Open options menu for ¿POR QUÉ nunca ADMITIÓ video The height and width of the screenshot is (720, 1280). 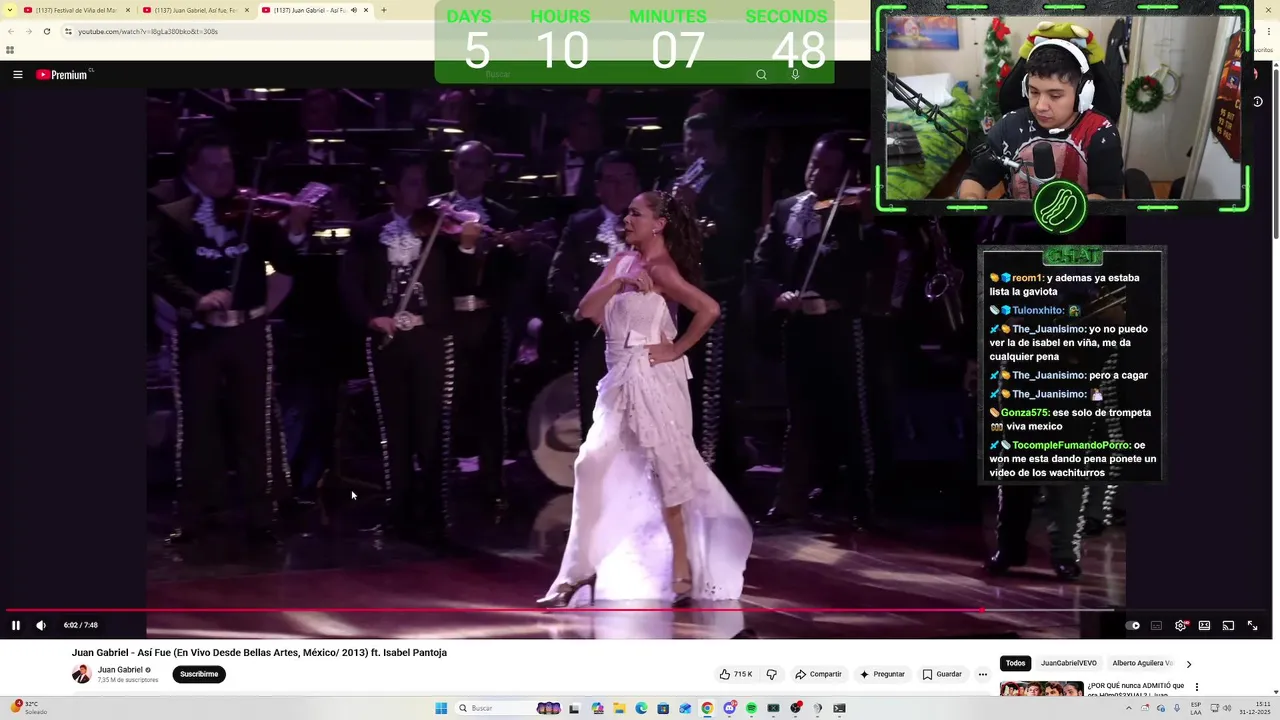tap(1197, 687)
